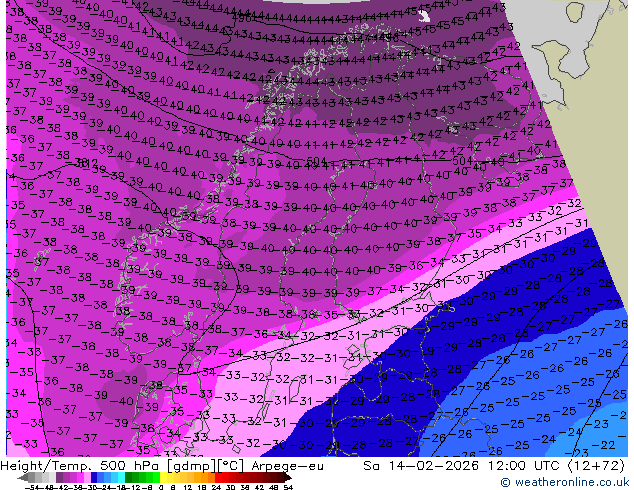Click the '-22' temperature value at bottom right

(606, 445)
